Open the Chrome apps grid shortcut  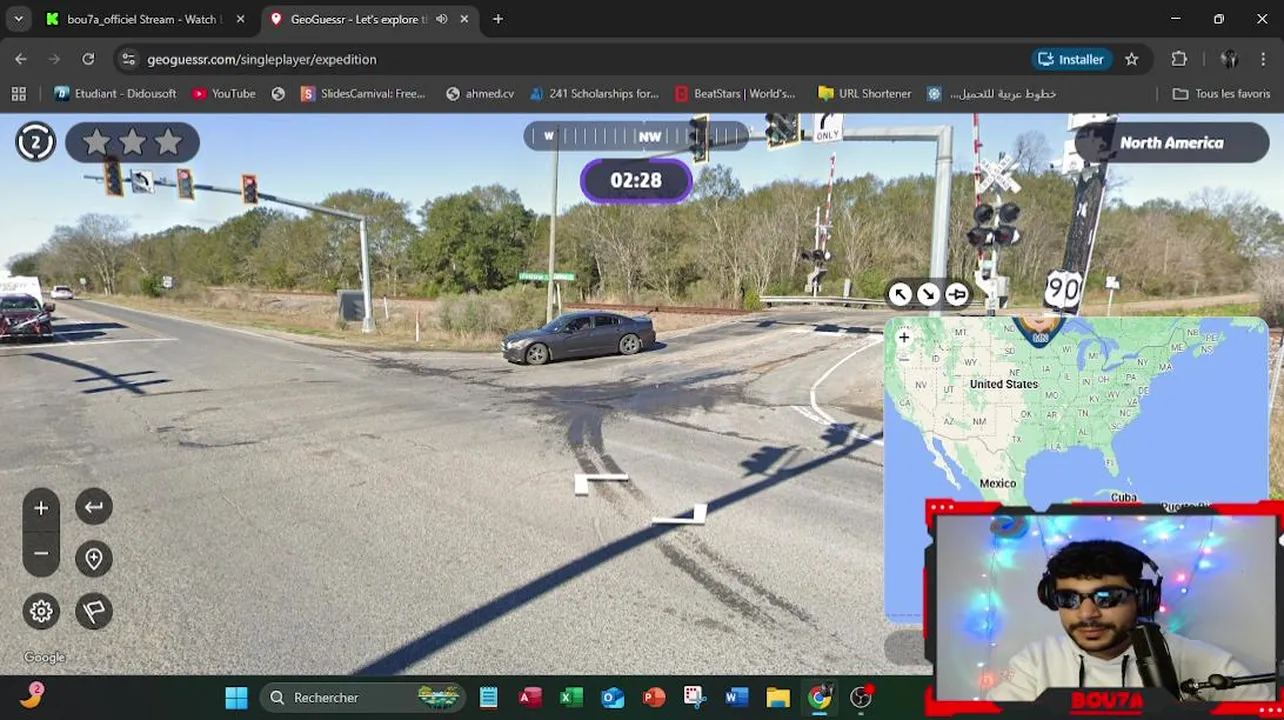(18, 93)
